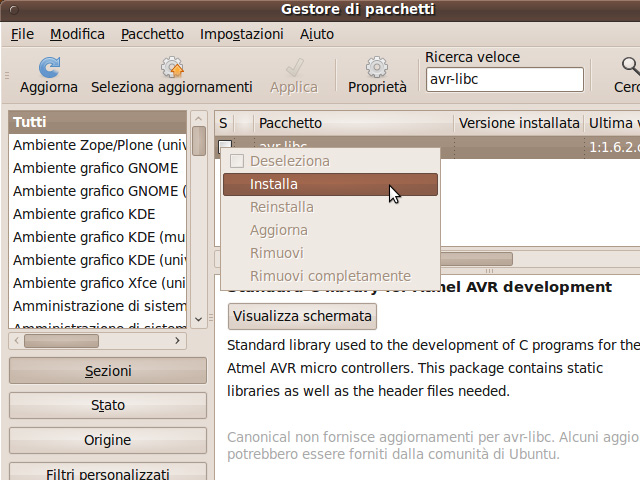Click category list scroll down arrow
The image size is (640, 480).
click(x=199, y=319)
